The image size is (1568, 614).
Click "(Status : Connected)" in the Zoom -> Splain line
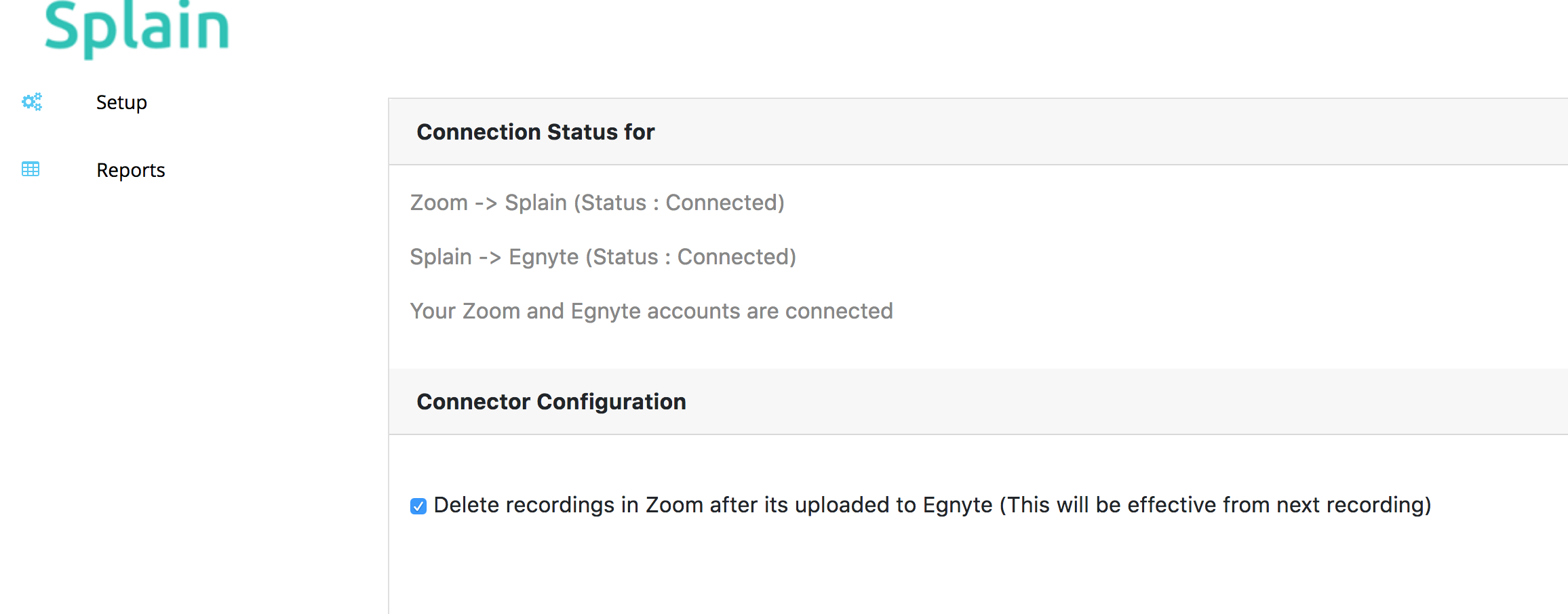coord(679,203)
